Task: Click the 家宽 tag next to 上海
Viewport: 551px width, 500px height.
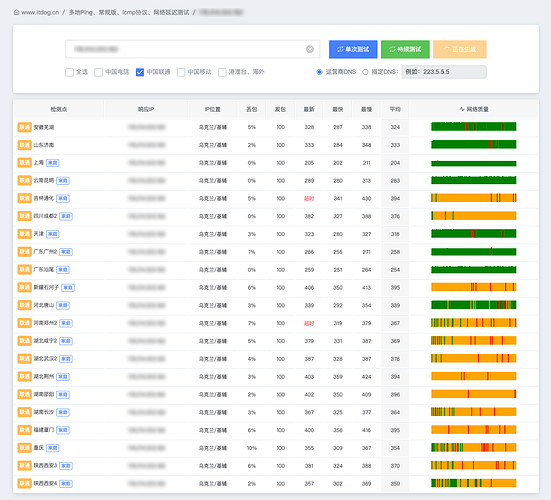Action: (x=53, y=163)
